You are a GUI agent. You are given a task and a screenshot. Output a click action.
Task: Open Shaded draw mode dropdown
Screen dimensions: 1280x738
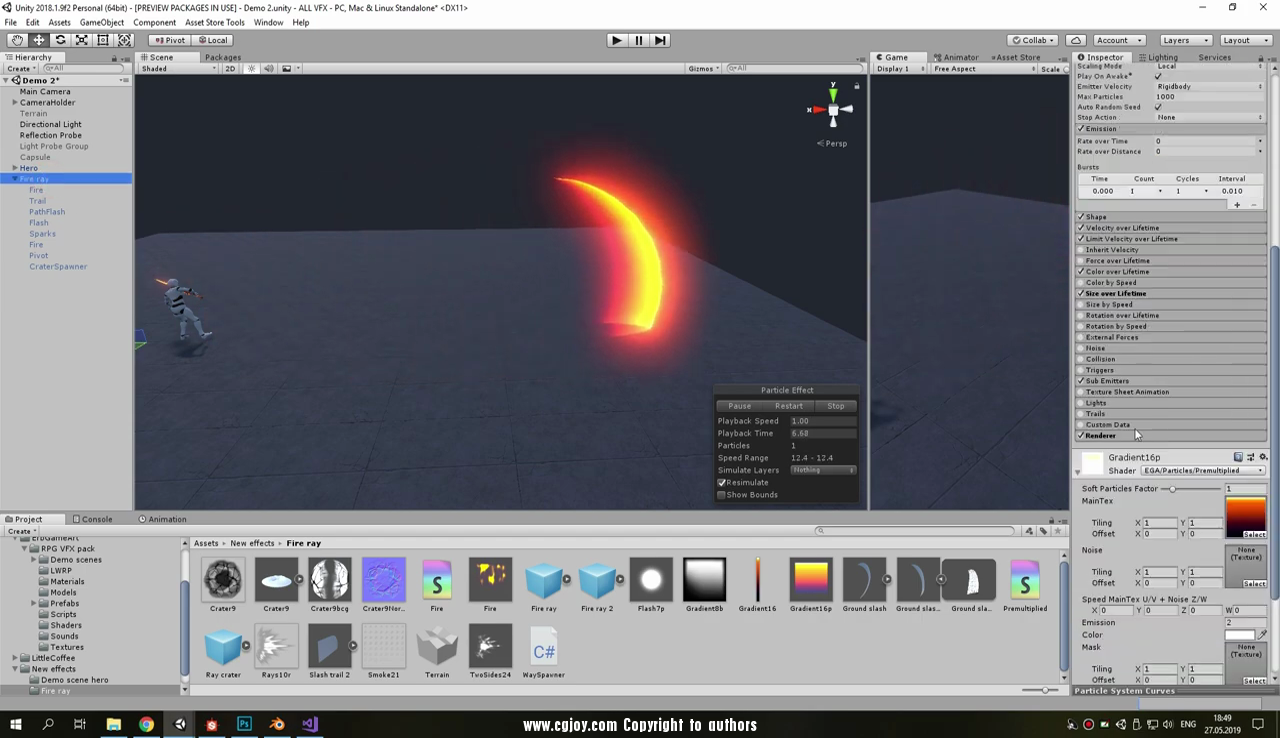tap(178, 68)
